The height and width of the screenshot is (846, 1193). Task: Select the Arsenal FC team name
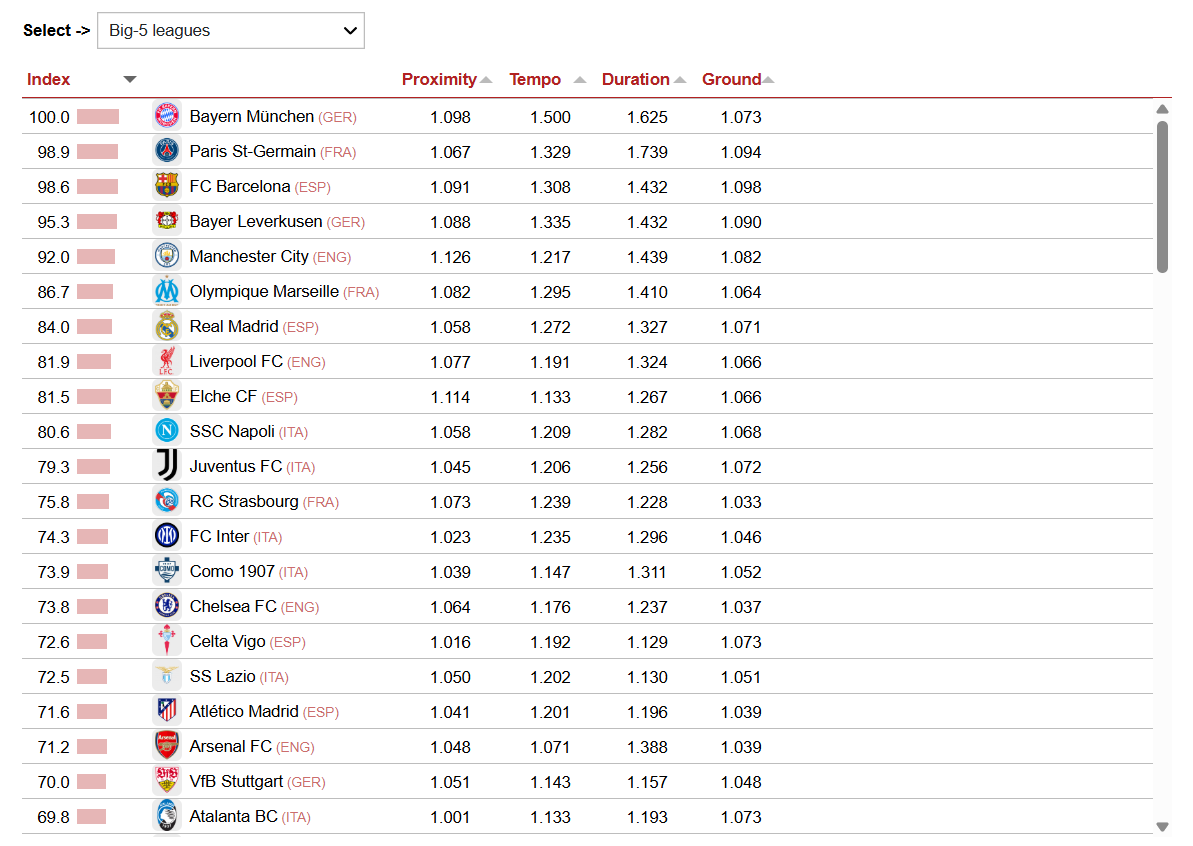tap(231, 746)
